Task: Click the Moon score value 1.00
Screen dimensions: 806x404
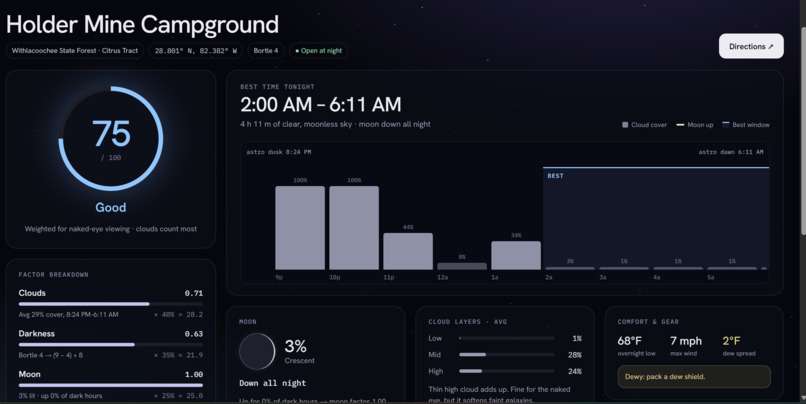Action: pos(194,375)
